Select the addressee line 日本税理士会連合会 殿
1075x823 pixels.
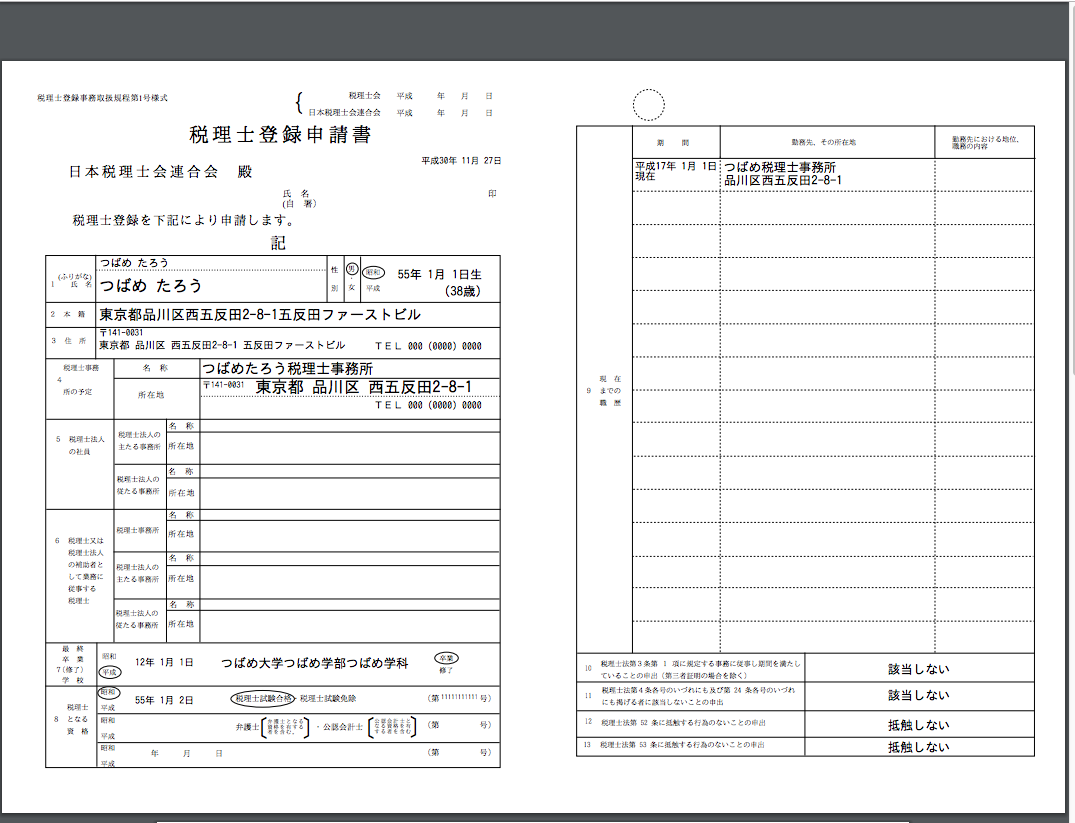click(160, 171)
